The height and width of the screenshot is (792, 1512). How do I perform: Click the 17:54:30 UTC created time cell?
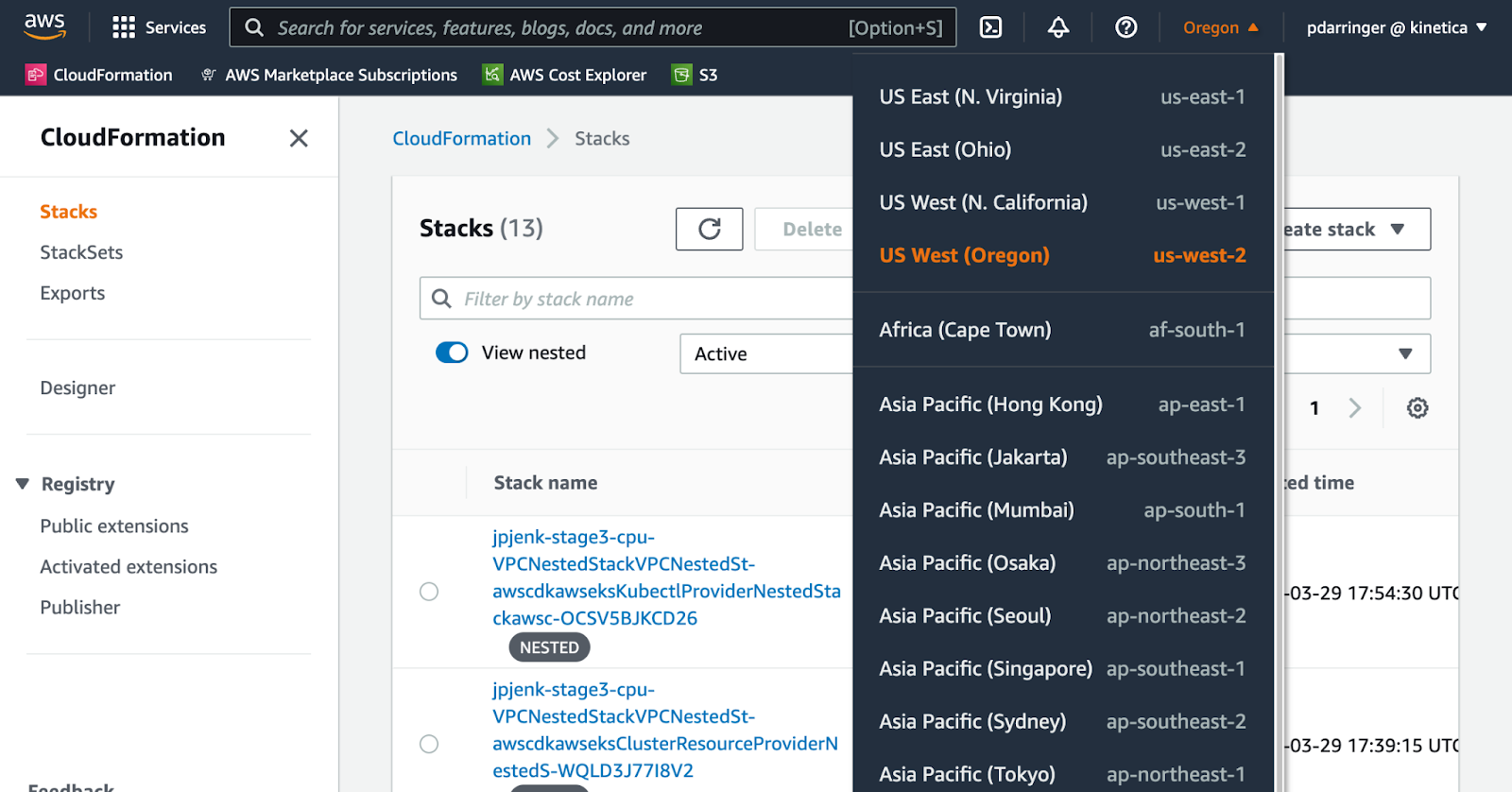click(1372, 593)
